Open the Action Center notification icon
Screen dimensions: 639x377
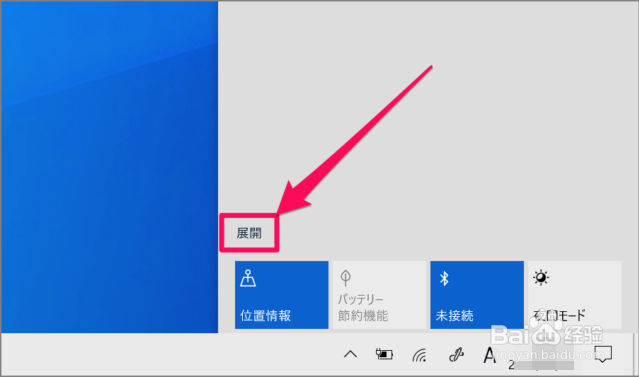[603, 354]
